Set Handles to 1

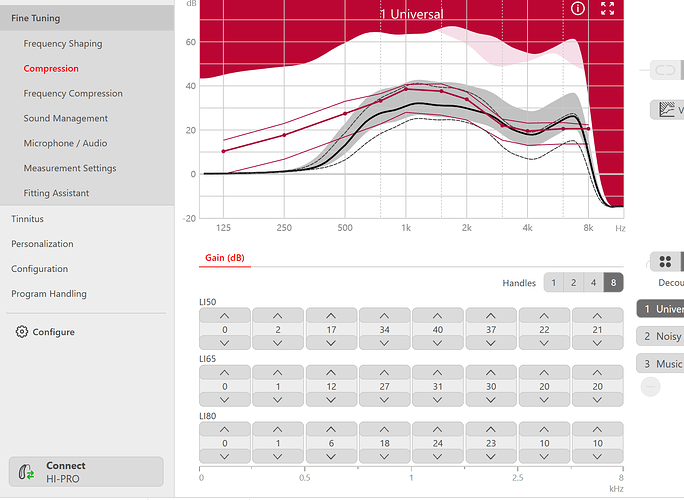[x=553, y=283]
